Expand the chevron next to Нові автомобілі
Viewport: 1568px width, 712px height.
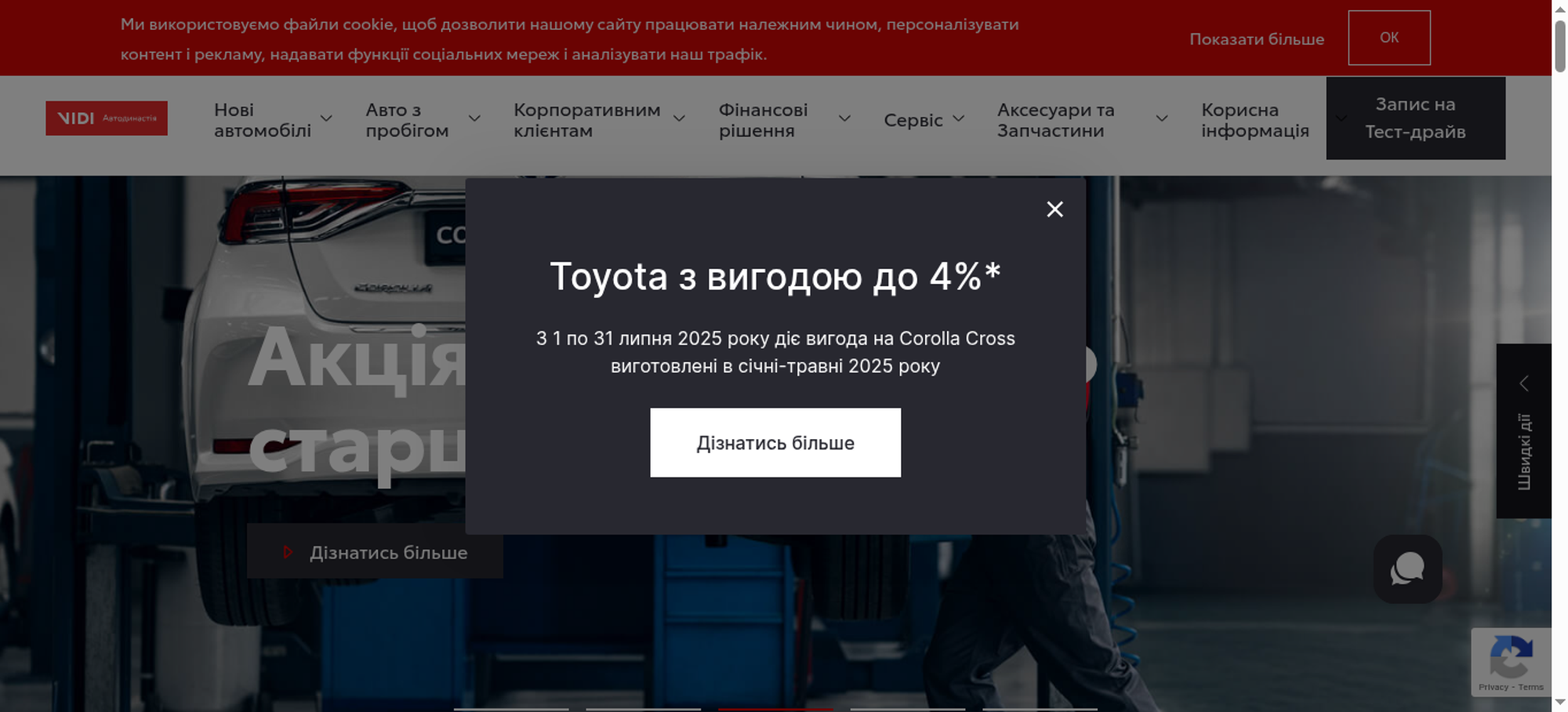click(x=326, y=119)
